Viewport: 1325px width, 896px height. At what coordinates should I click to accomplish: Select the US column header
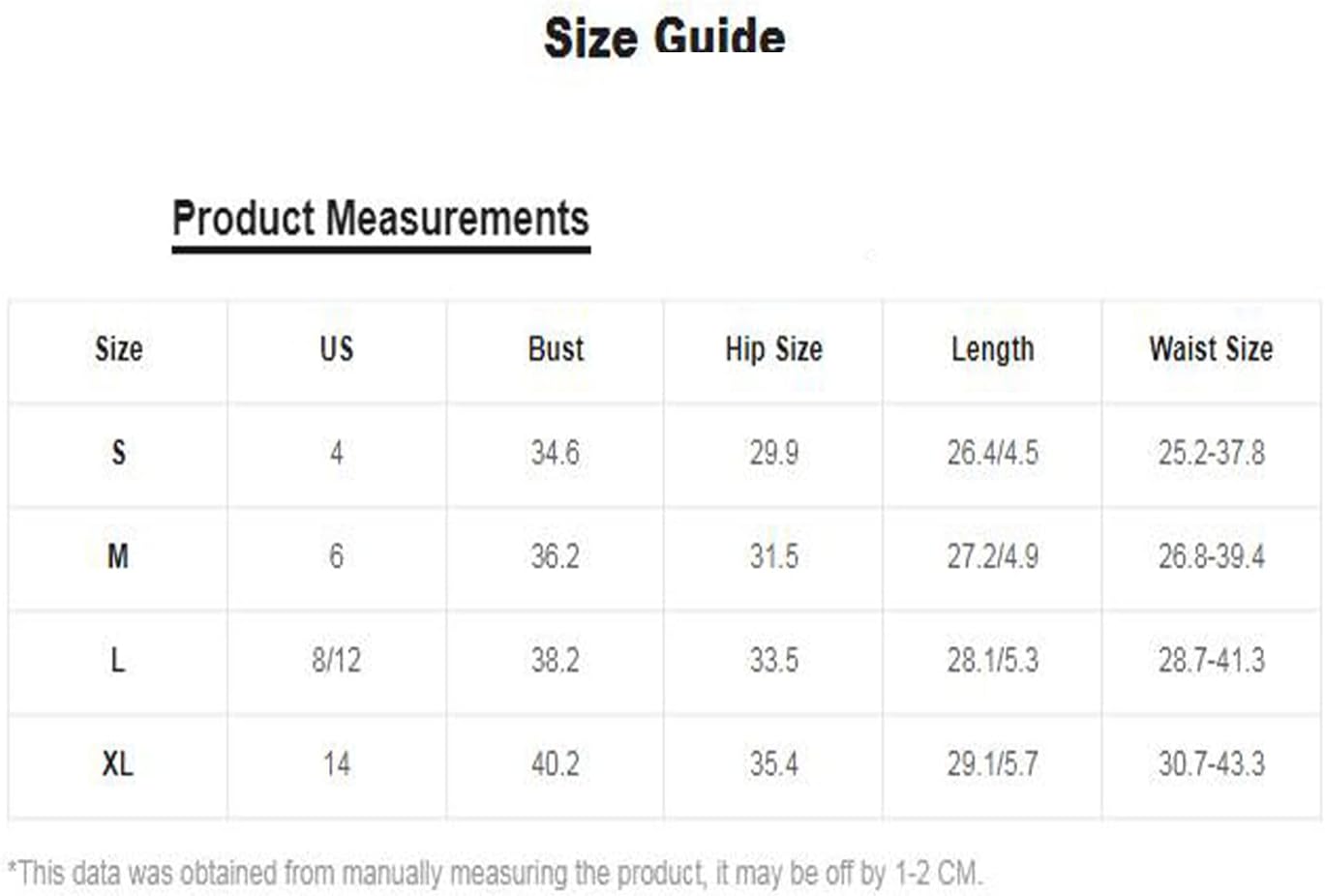click(x=336, y=348)
